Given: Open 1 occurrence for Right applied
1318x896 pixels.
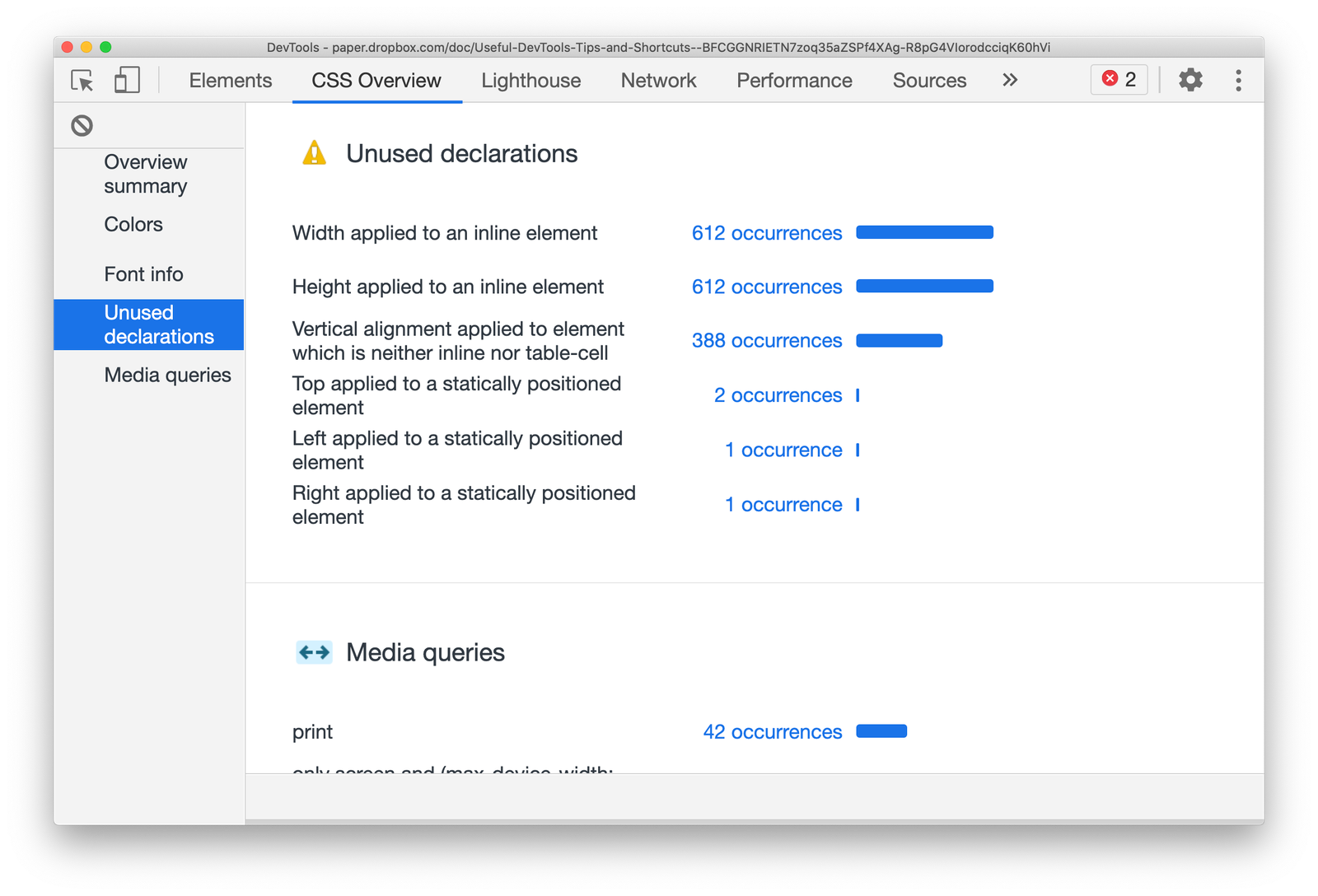Looking at the screenshot, I should tap(783, 504).
